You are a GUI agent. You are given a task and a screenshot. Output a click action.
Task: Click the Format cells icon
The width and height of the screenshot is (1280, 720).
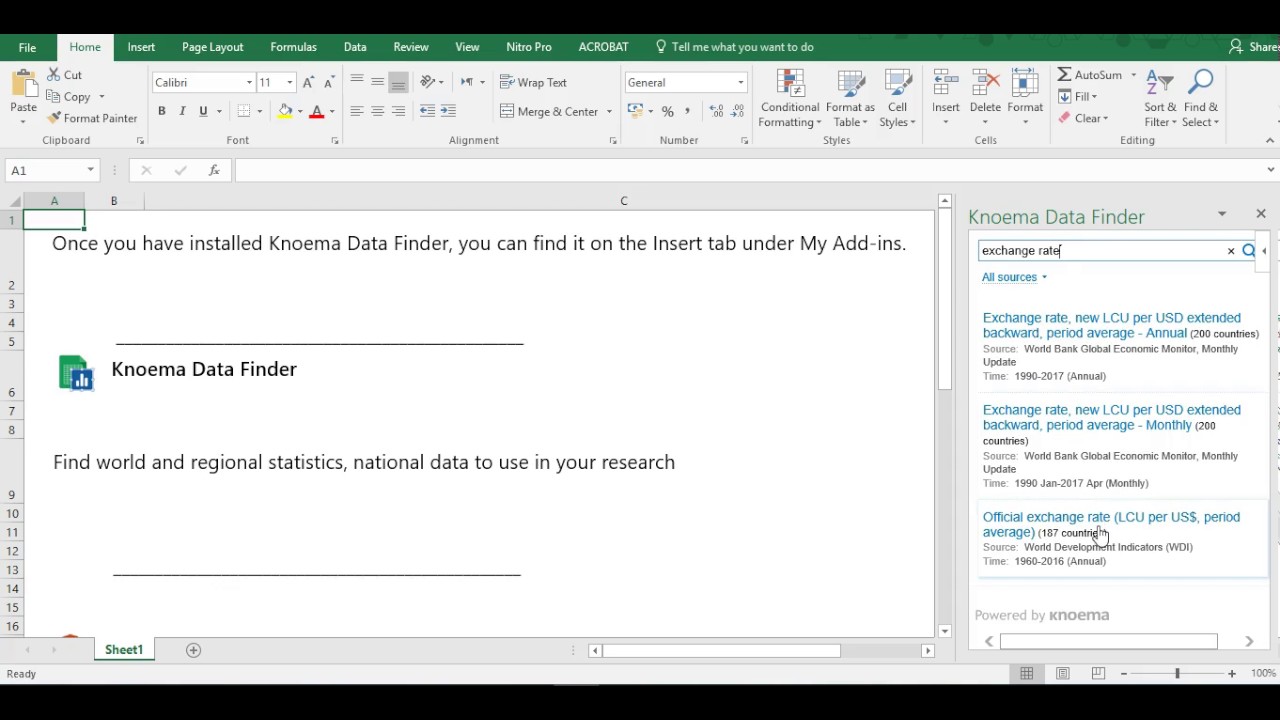point(1025,85)
